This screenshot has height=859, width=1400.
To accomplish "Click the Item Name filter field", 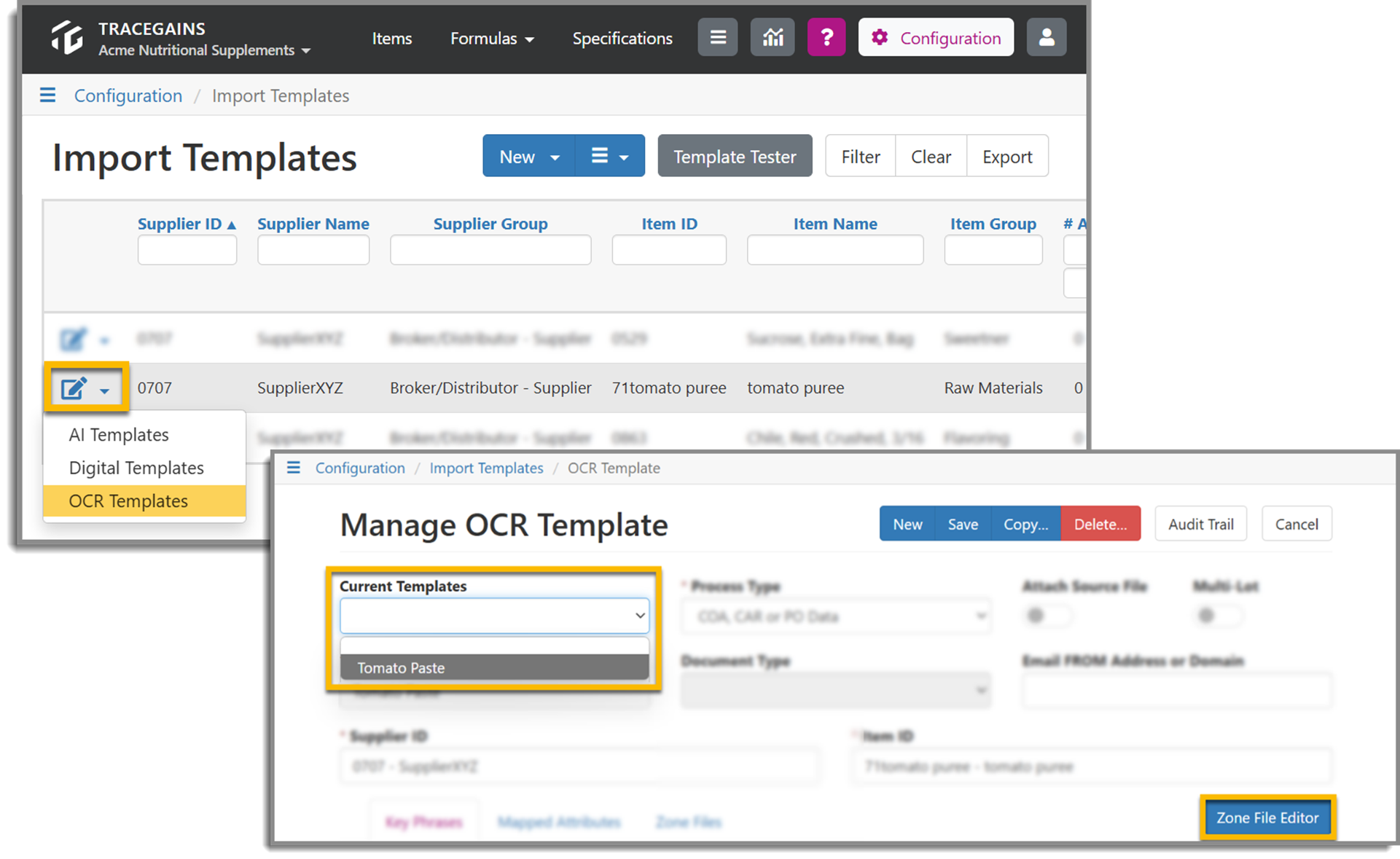I will pos(835,250).
